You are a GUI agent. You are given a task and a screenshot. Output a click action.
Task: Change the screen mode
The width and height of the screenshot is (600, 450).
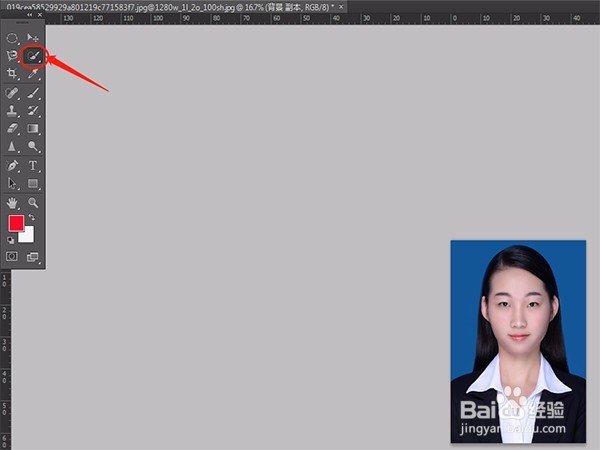click(x=33, y=257)
